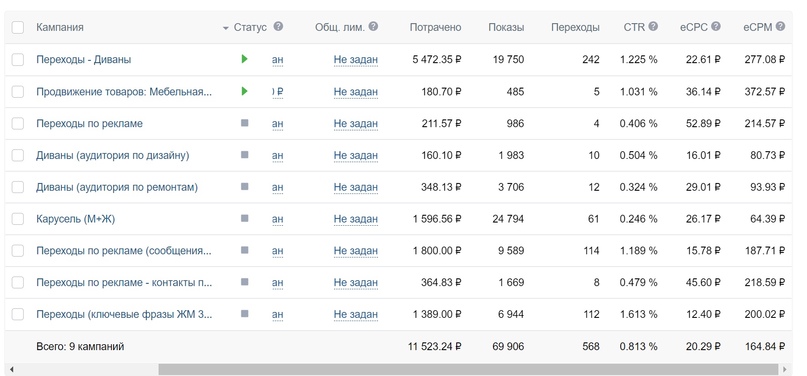Show the eCPC help question icon
This screenshot has height=376, width=807.
(716, 26)
